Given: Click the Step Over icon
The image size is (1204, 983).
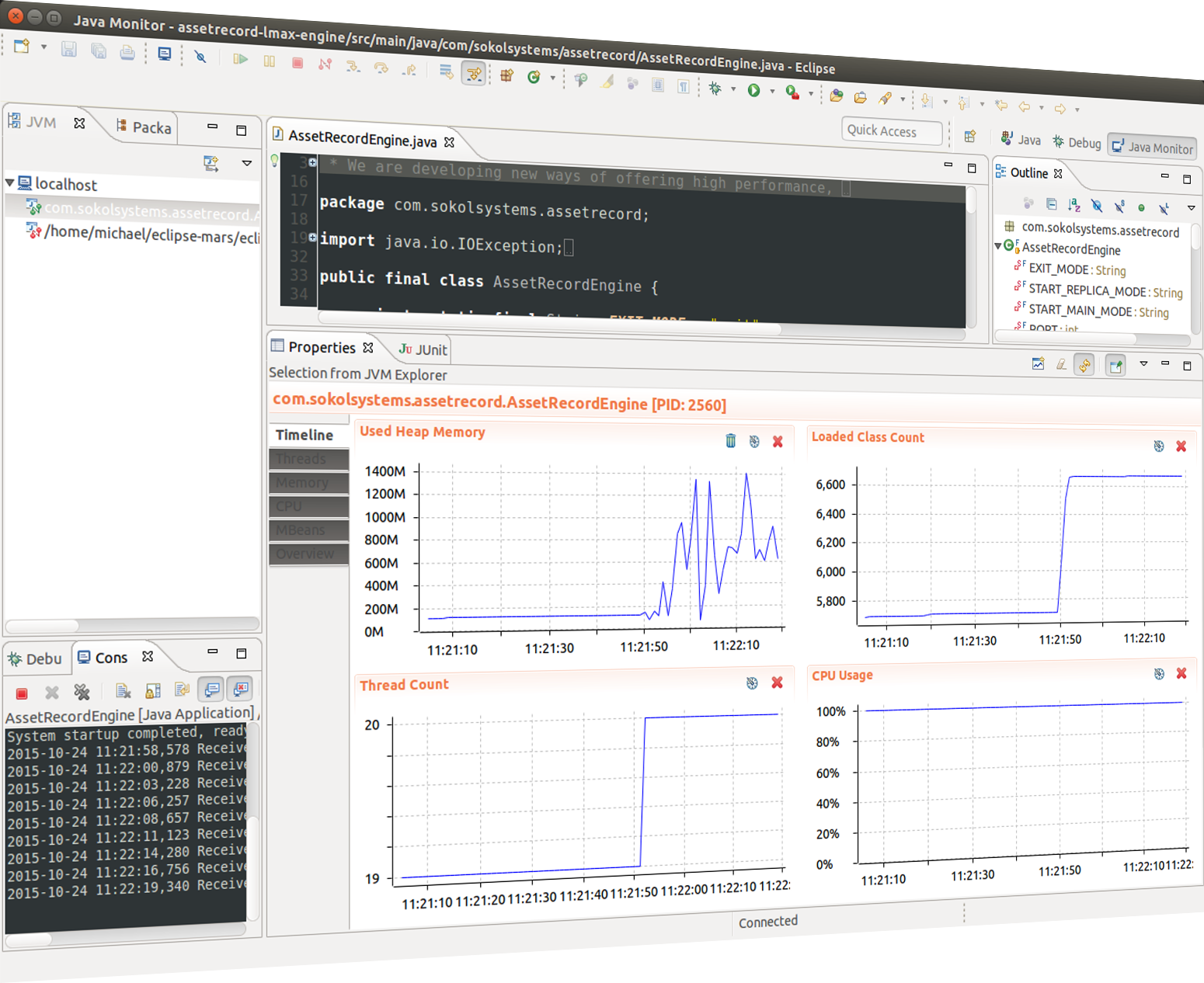Looking at the screenshot, I should [x=381, y=68].
